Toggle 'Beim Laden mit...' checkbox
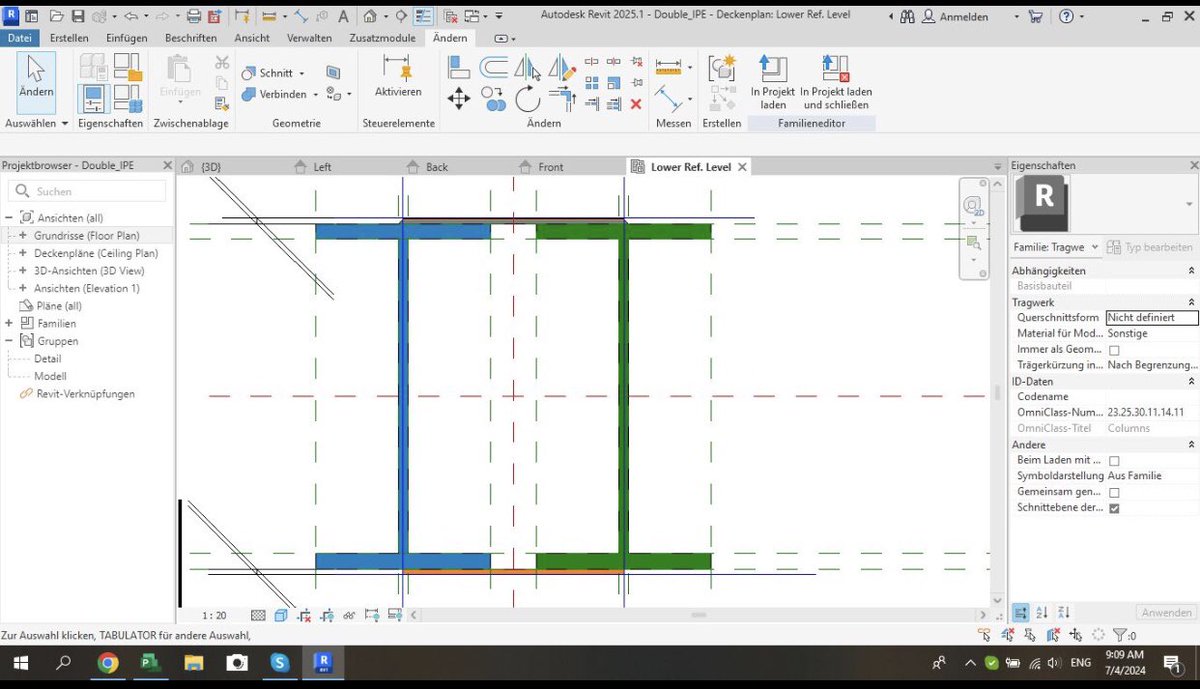 tap(1114, 461)
